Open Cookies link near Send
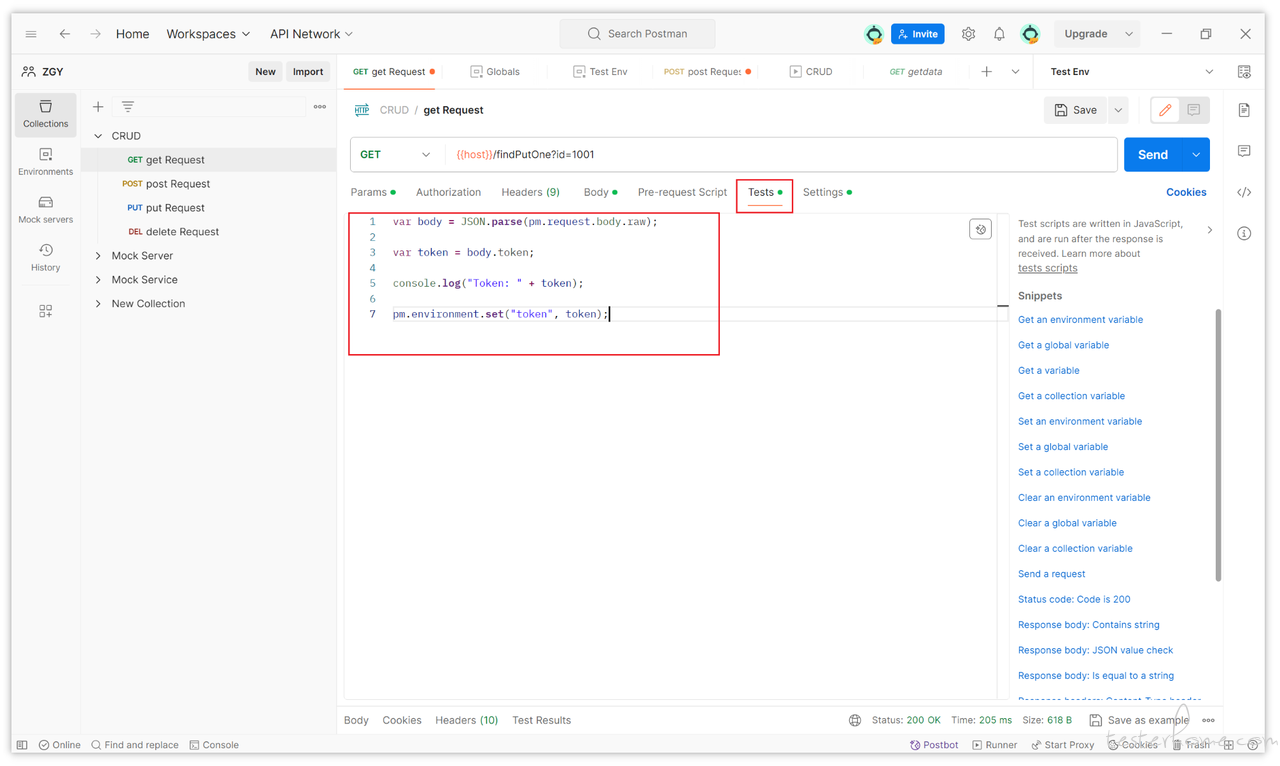The width and height of the screenshot is (1280, 766). pyautogui.click(x=1186, y=192)
